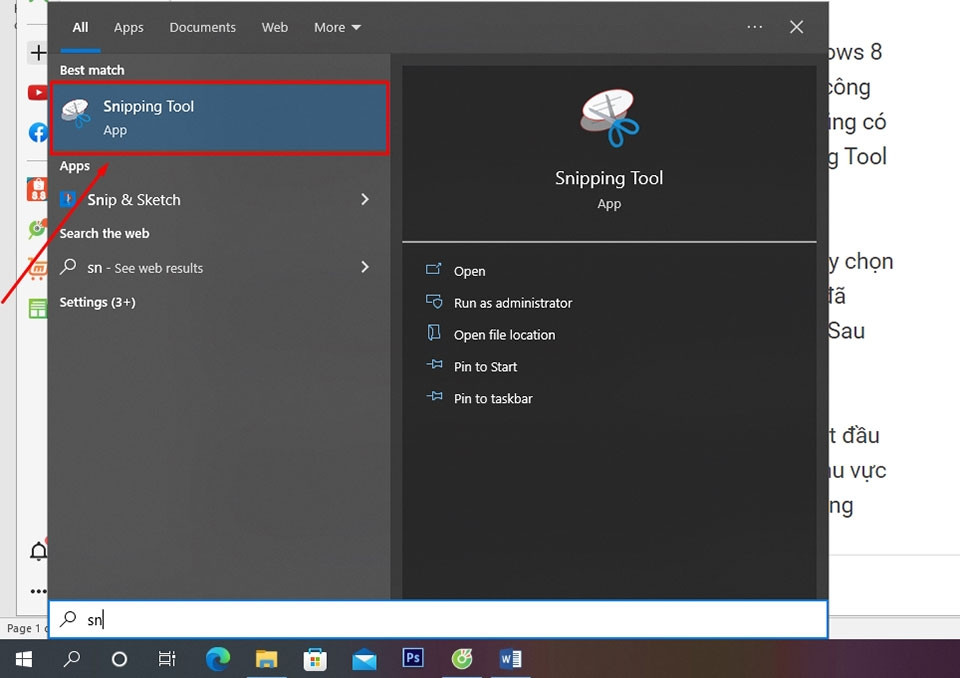Switch to Word from taskbar
This screenshot has height=678, width=960.
[510, 659]
